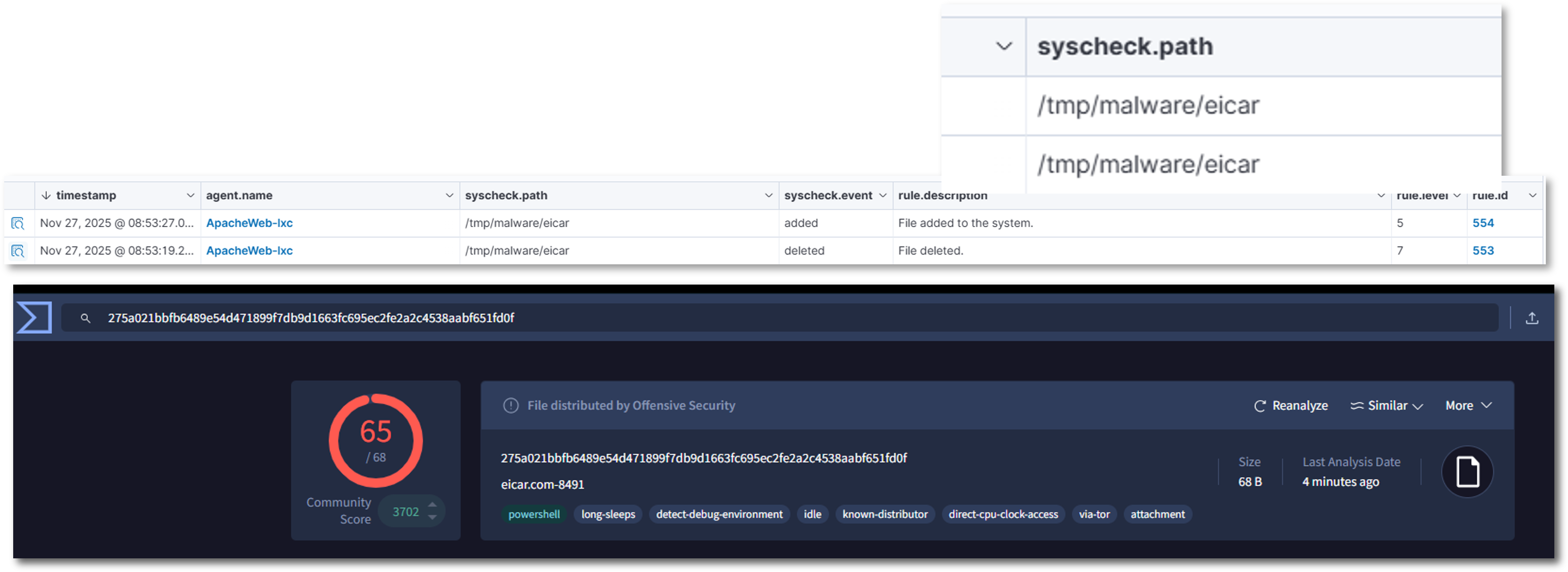Click the VirusTotal logo icon

[x=35, y=317]
